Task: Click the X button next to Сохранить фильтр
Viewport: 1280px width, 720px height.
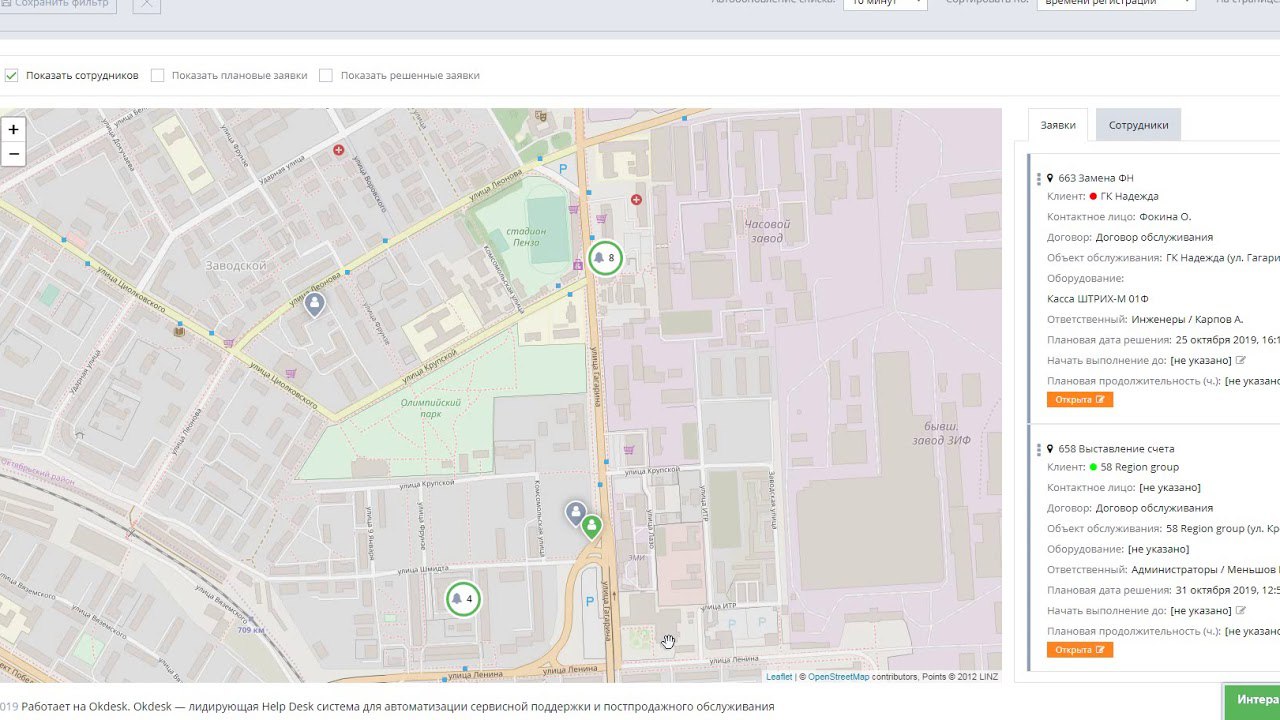Action: 146,4
